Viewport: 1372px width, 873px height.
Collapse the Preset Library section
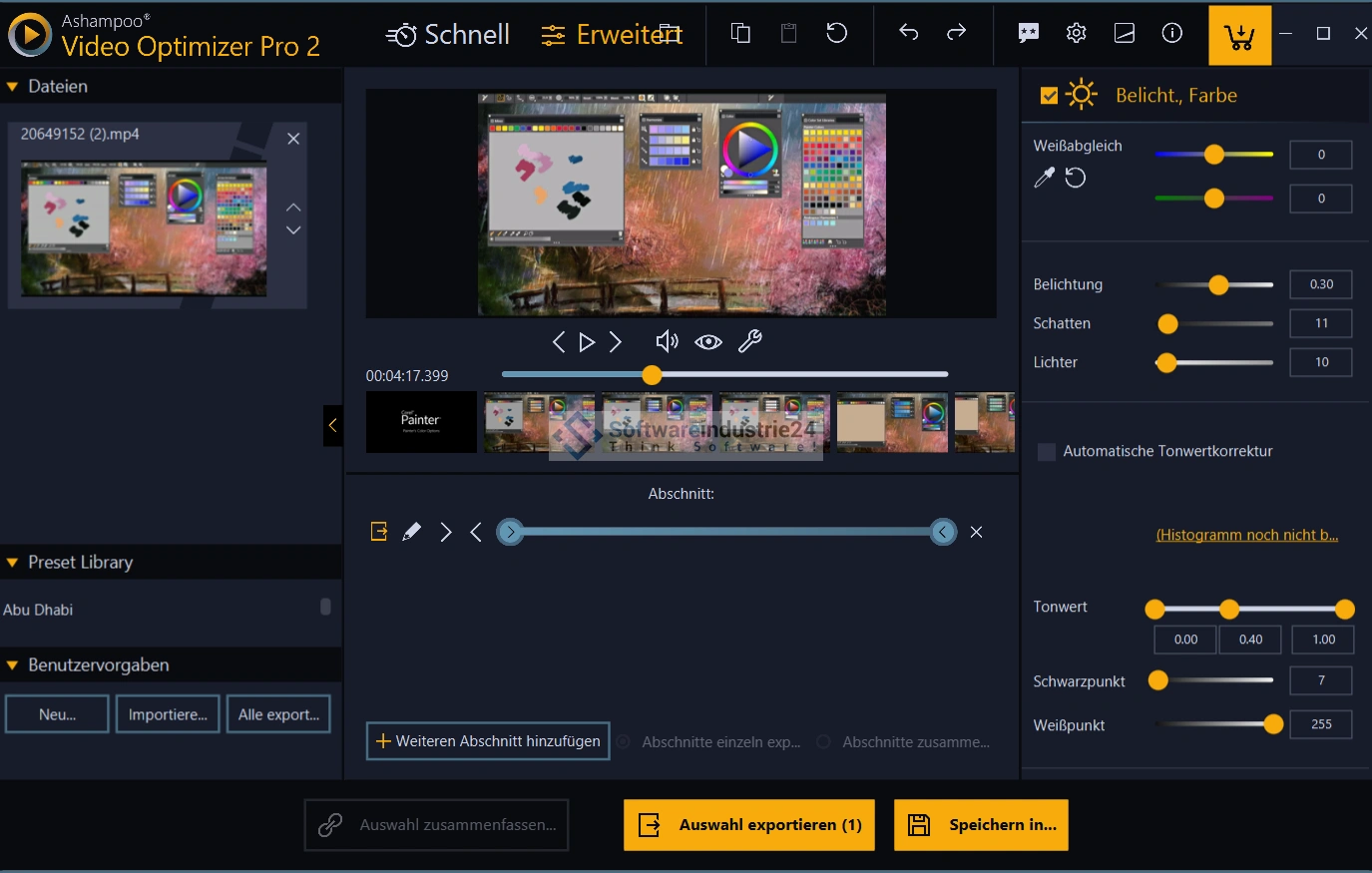click(x=13, y=563)
